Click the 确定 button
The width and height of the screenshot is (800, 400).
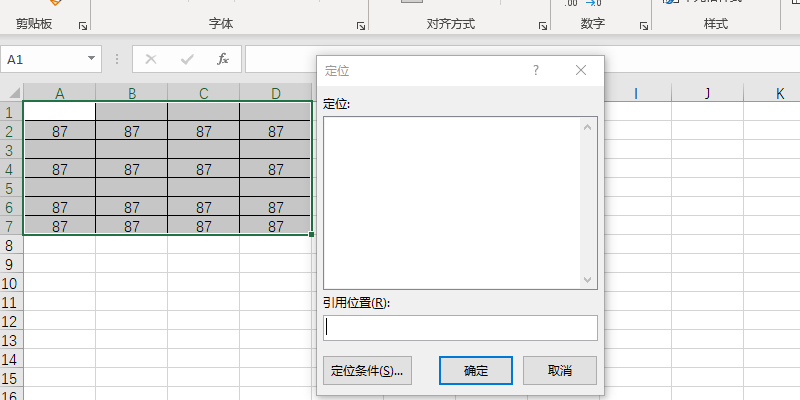pyautogui.click(x=476, y=370)
